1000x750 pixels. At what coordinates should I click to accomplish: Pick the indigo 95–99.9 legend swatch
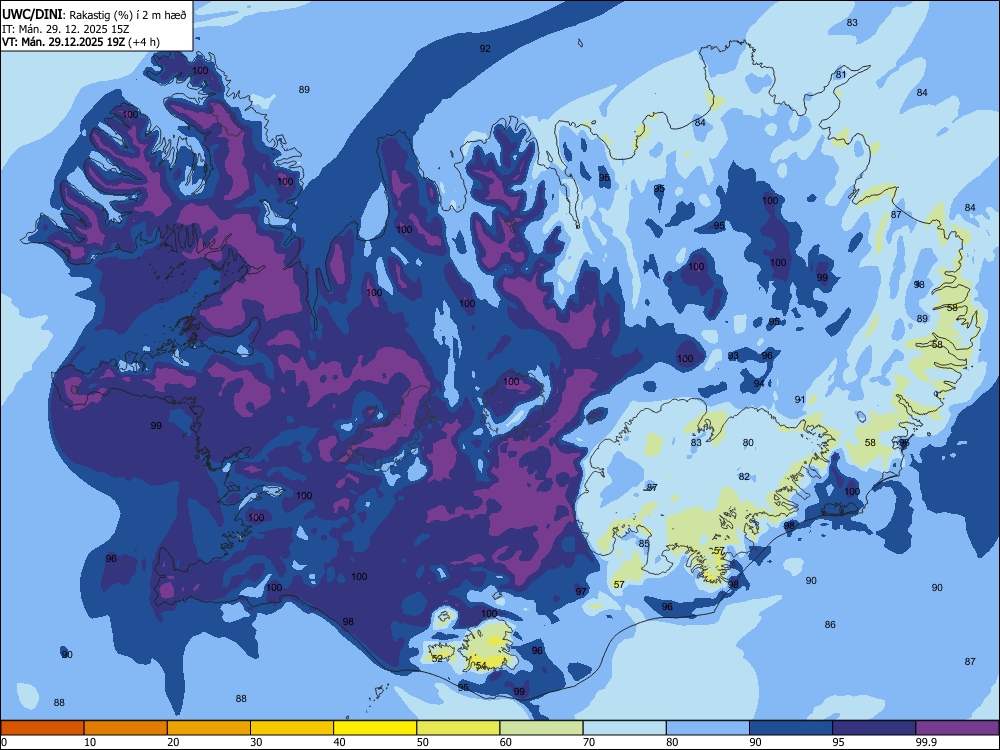pos(874,728)
